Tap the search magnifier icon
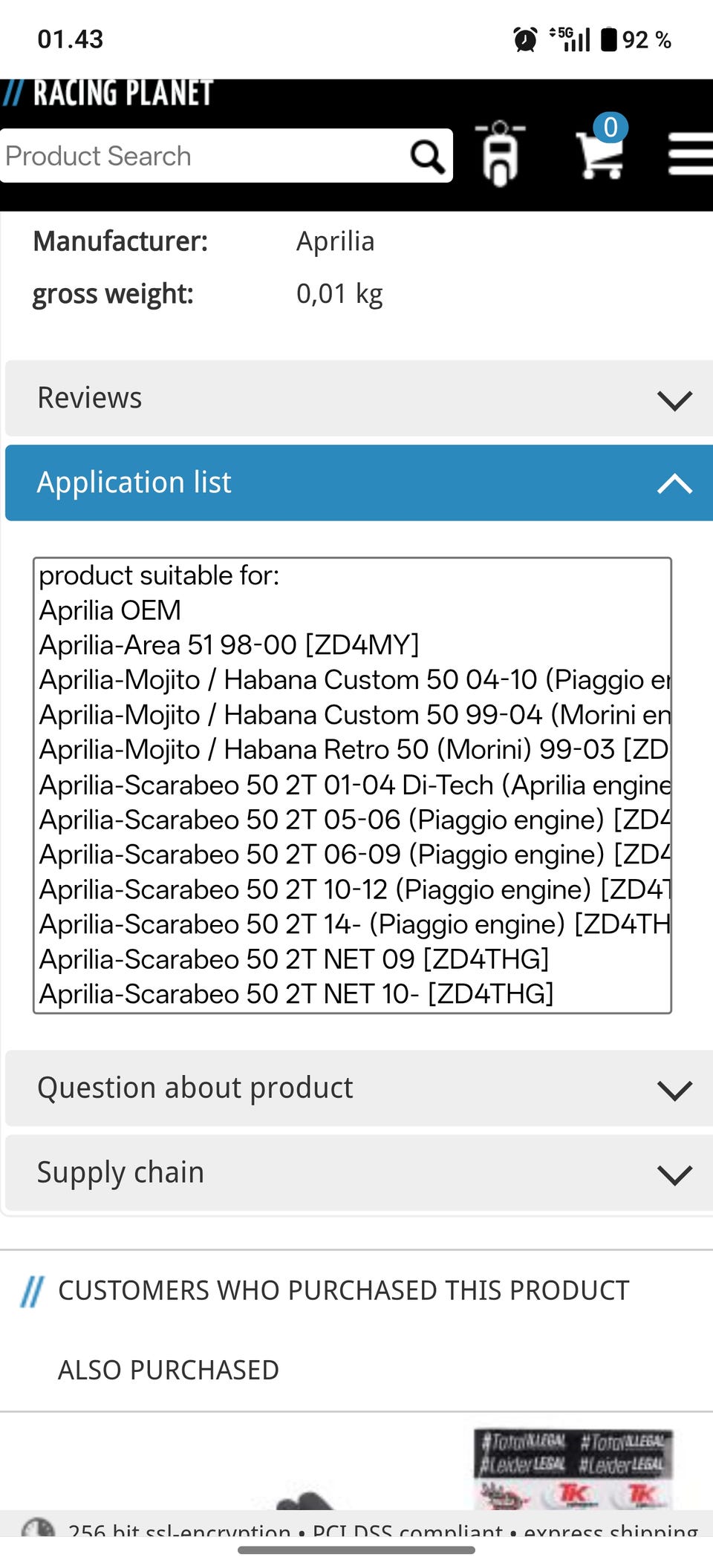713x1568 pixels. [x=427, y=157]
